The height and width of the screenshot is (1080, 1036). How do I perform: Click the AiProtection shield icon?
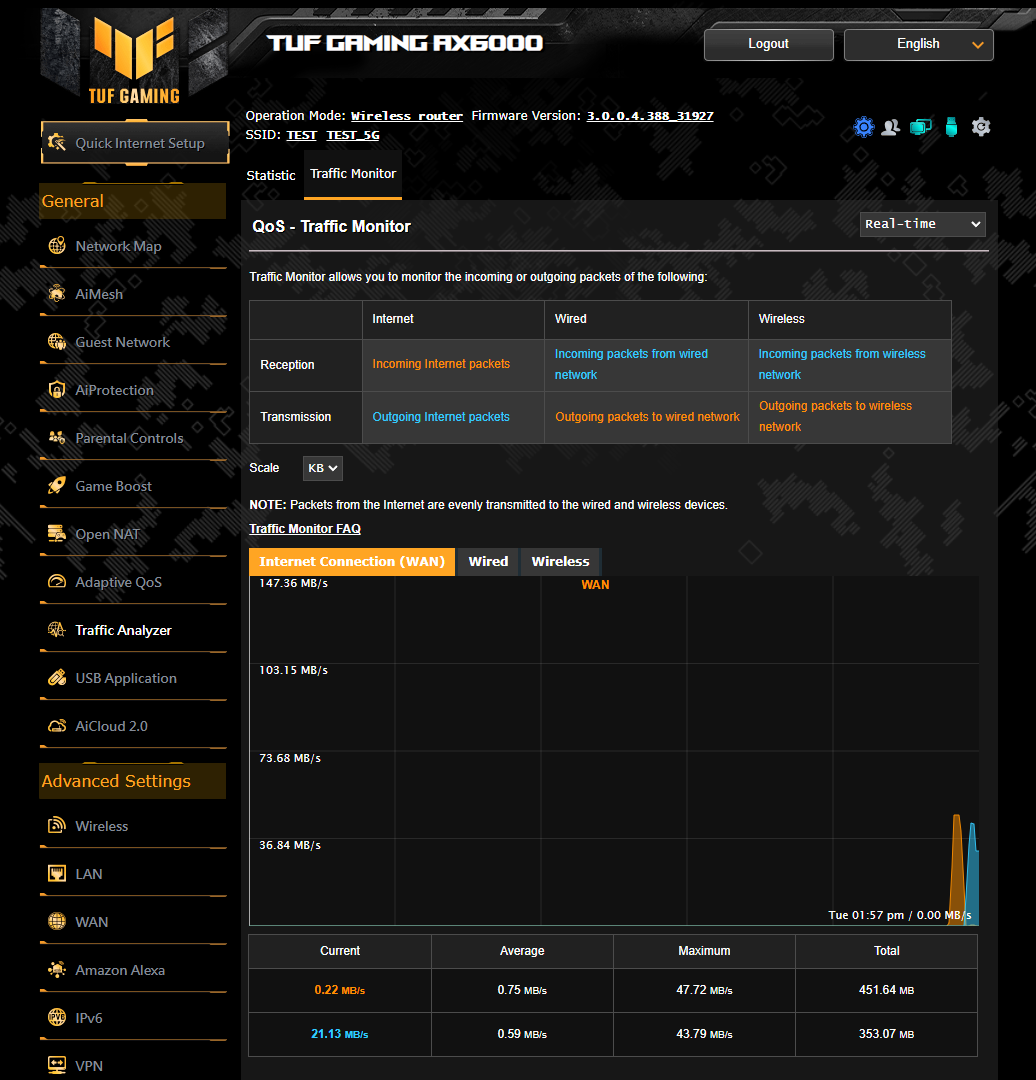(x=56, y=390)
